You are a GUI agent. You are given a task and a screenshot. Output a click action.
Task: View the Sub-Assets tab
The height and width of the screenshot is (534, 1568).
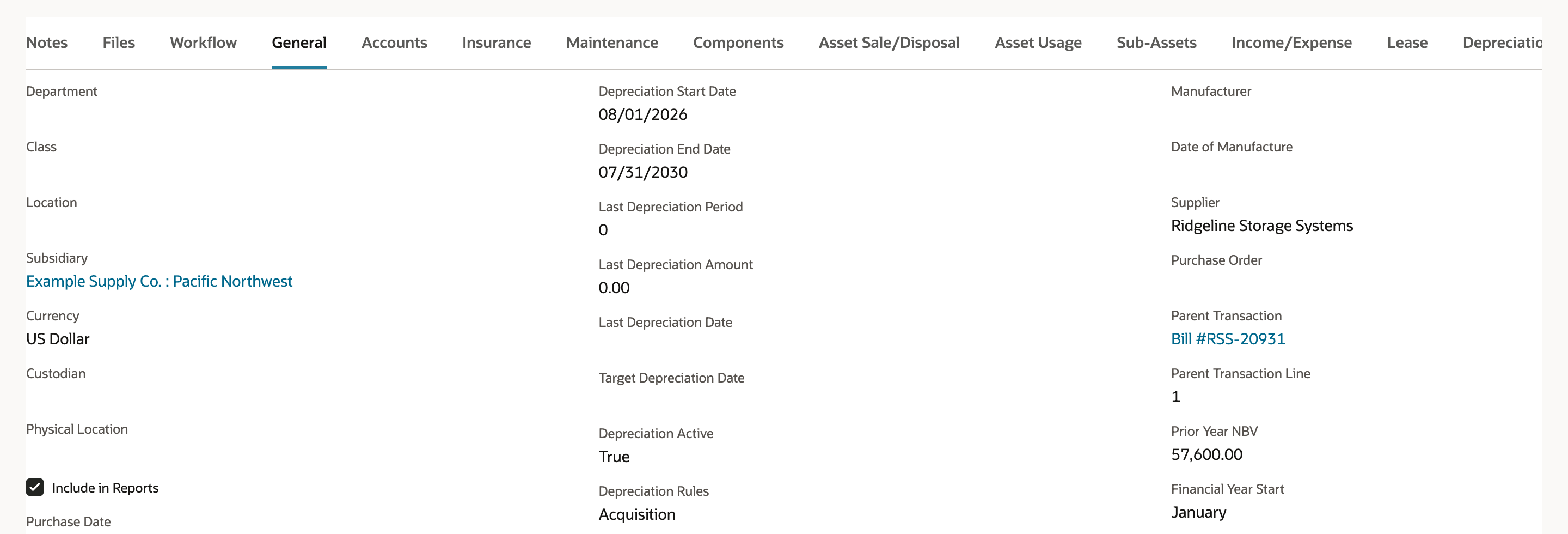pos(1156,43)
